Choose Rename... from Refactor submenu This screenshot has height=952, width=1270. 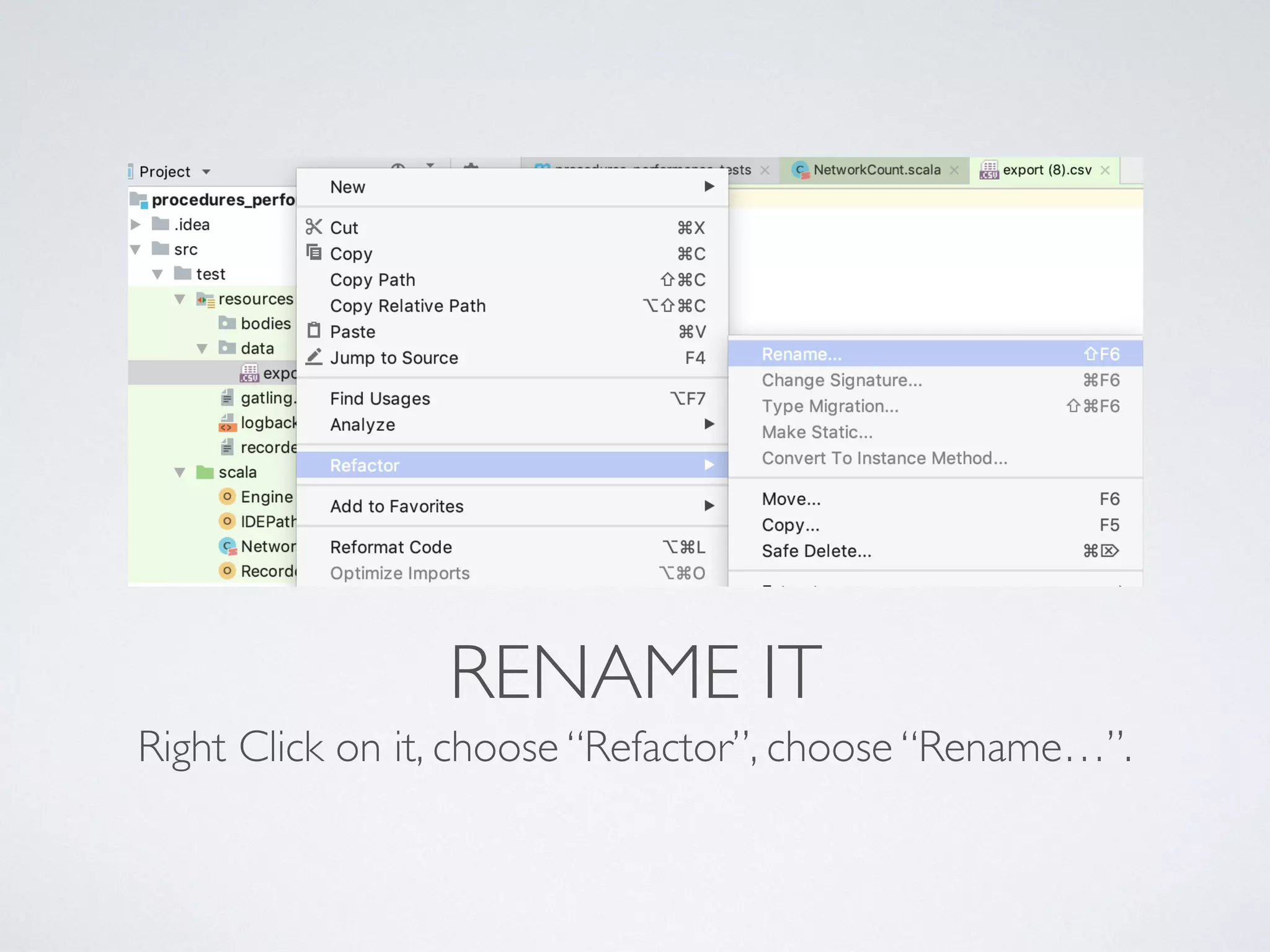click(x=802, y=354)
